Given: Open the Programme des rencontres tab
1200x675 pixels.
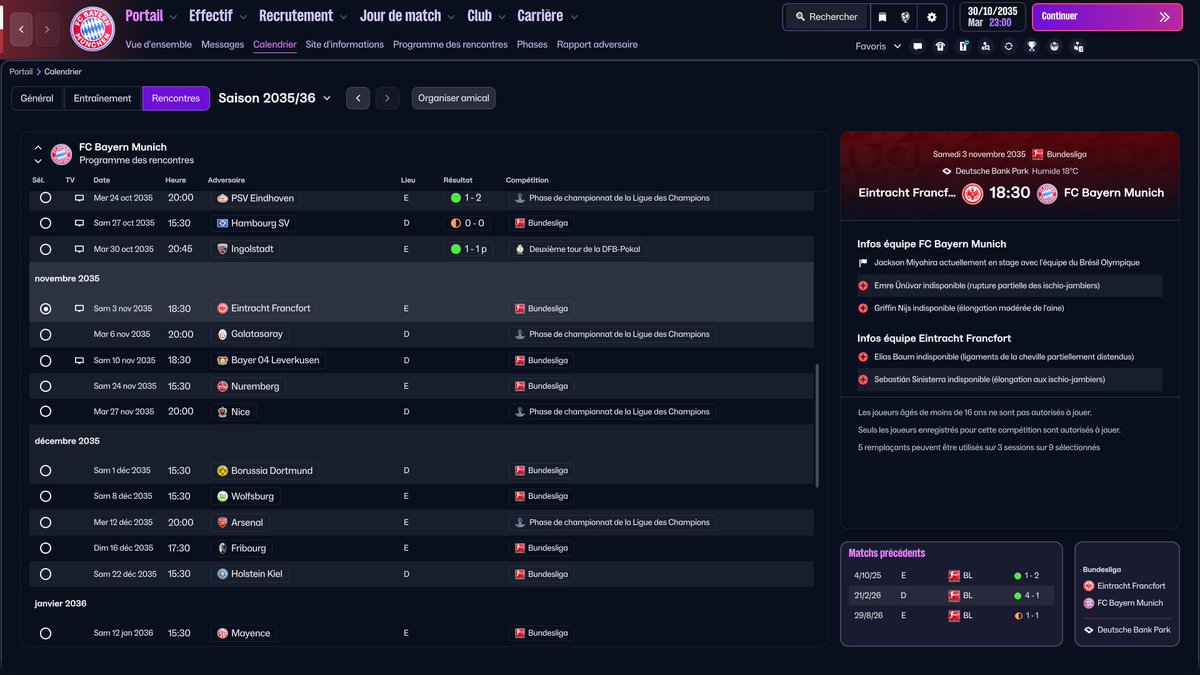Looking at the screenshot, I should click(450, 45).
